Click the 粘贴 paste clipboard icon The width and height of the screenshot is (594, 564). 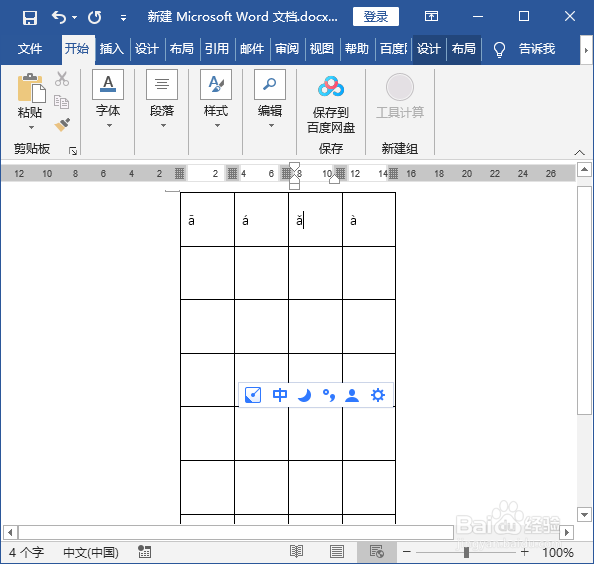pyautogui.click(x=31, y=88)
